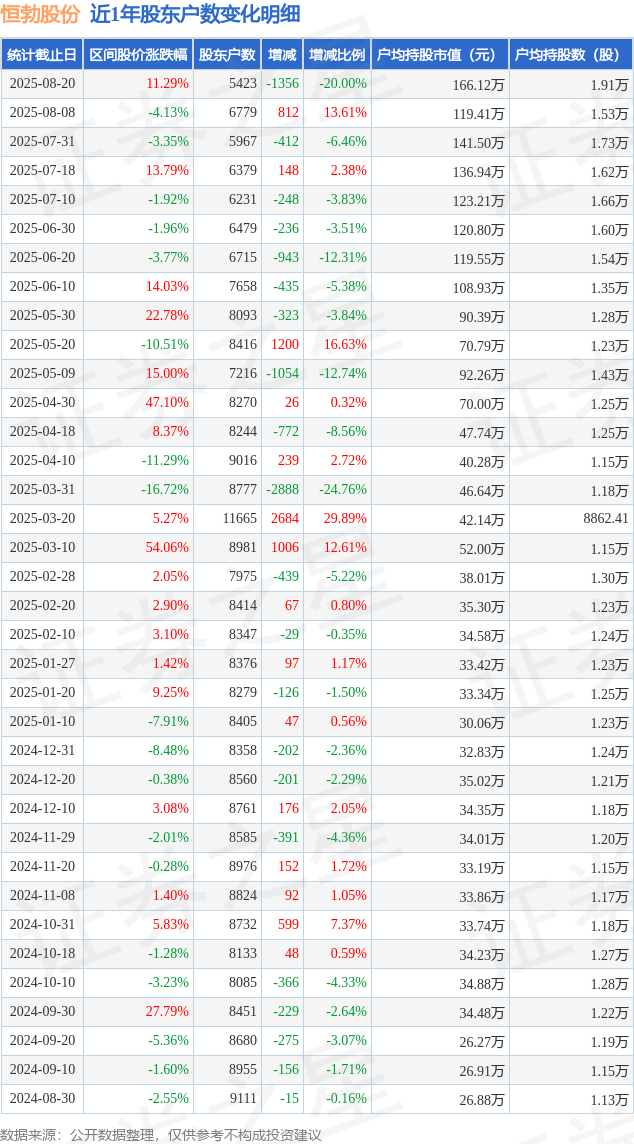
Task: Click the 11665 shareholder count cell
Action: pyautogui.click(x=239, y=519)
